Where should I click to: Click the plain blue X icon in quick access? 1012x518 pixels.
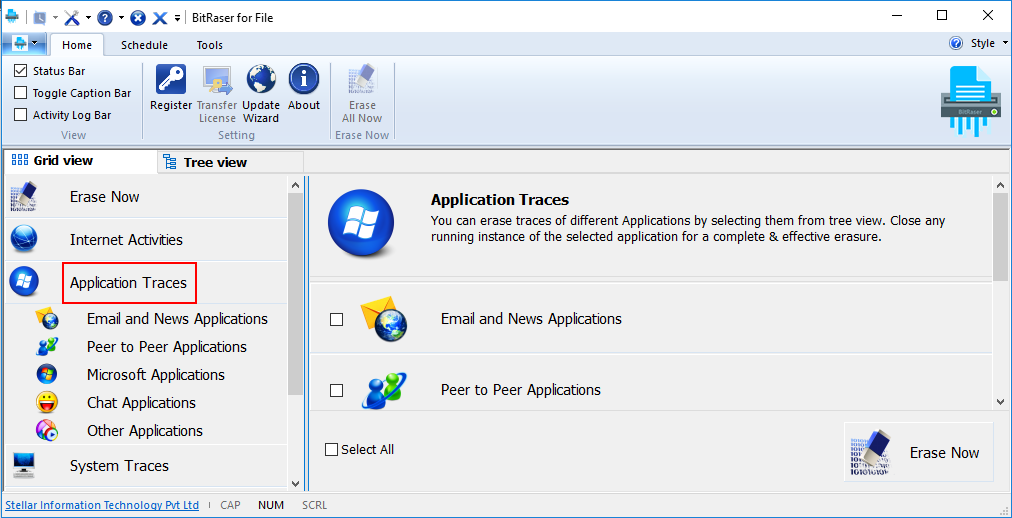[159, 18]
